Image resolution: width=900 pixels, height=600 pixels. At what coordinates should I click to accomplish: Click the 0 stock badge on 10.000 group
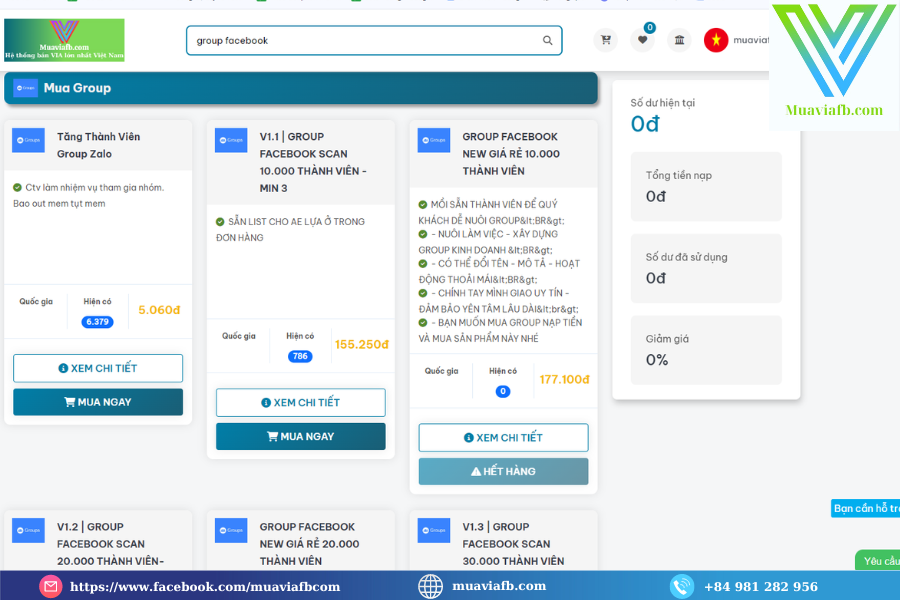point(503,392)
